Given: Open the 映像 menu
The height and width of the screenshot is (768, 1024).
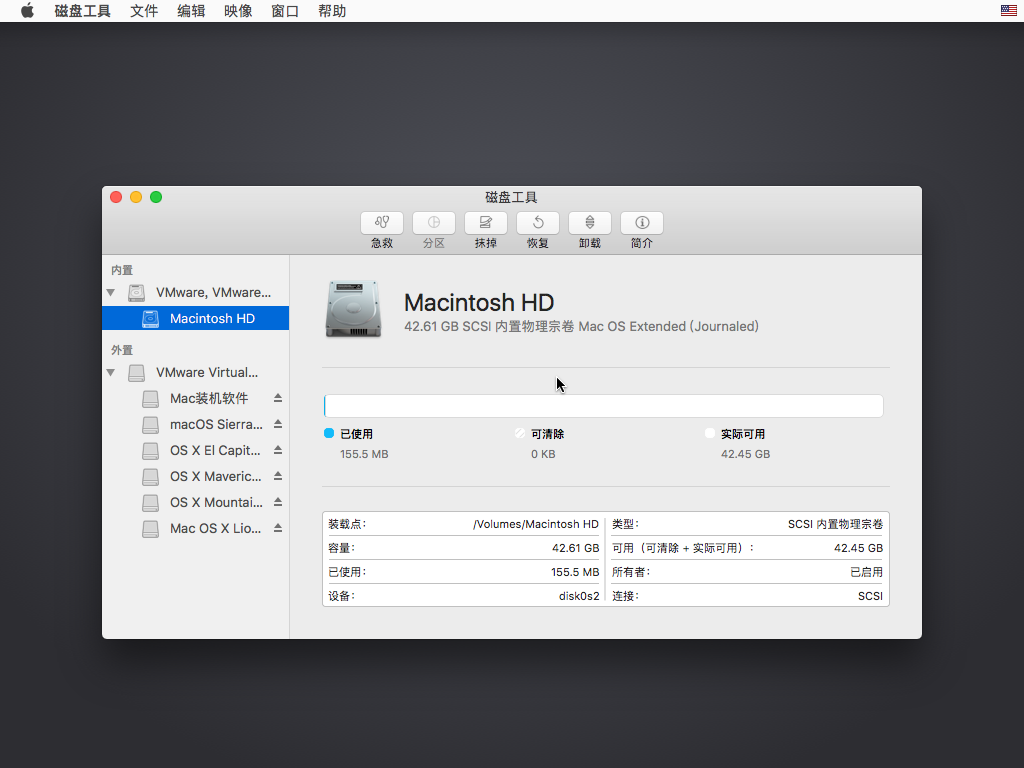Looking at the screenshot, I should pos(238,11).
